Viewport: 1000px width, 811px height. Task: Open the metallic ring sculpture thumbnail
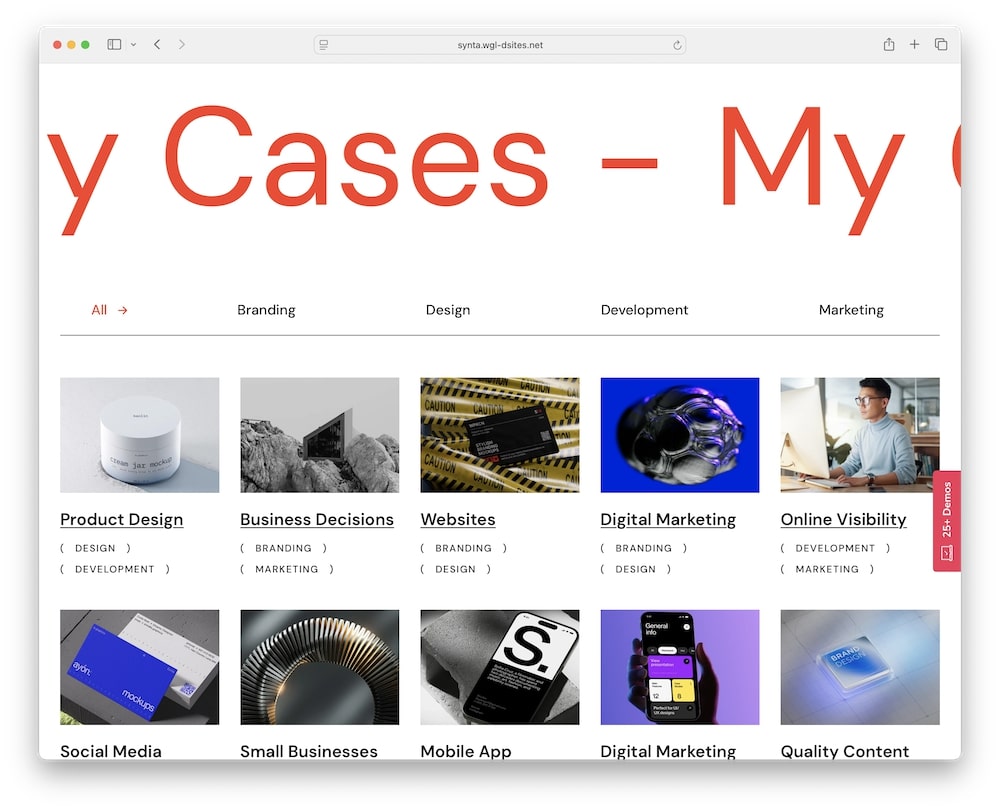[x=320, y=667]
